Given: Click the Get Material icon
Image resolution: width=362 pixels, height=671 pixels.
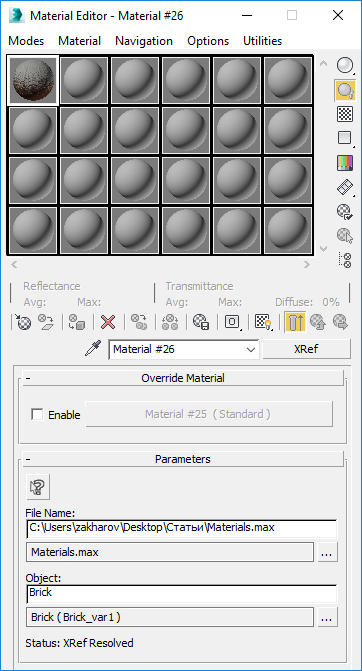Looking at the screenshot, I should click(23, 322).
